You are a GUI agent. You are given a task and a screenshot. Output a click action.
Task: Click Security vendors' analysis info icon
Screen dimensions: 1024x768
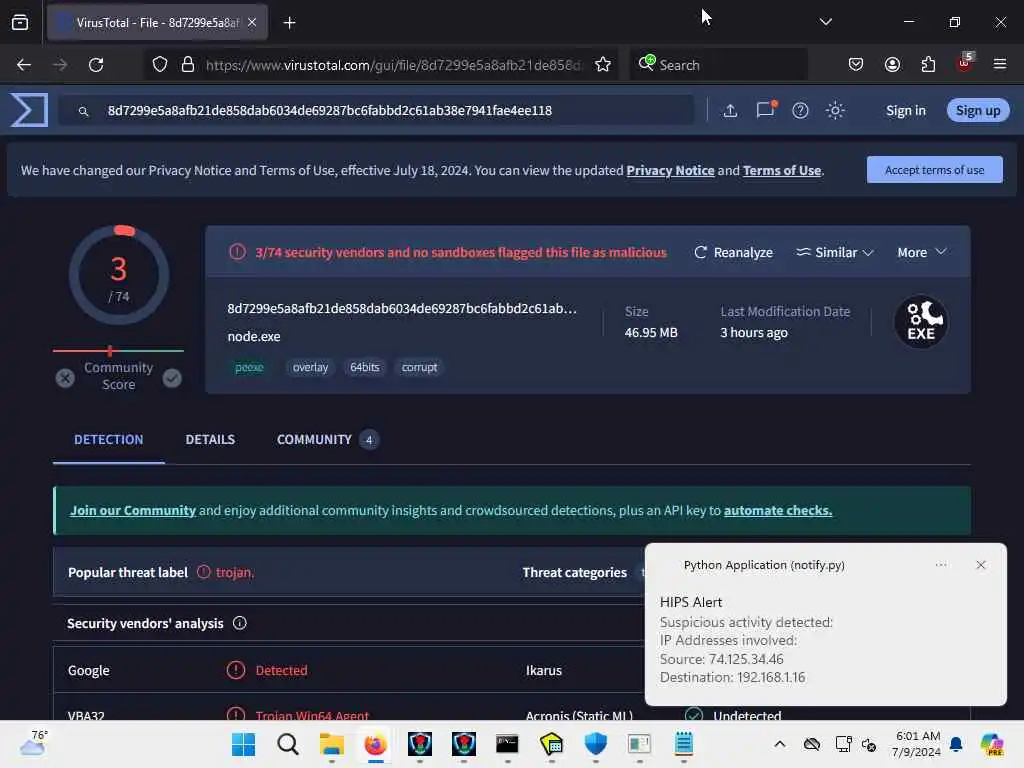pyautogui.click(x=240, y=623)
